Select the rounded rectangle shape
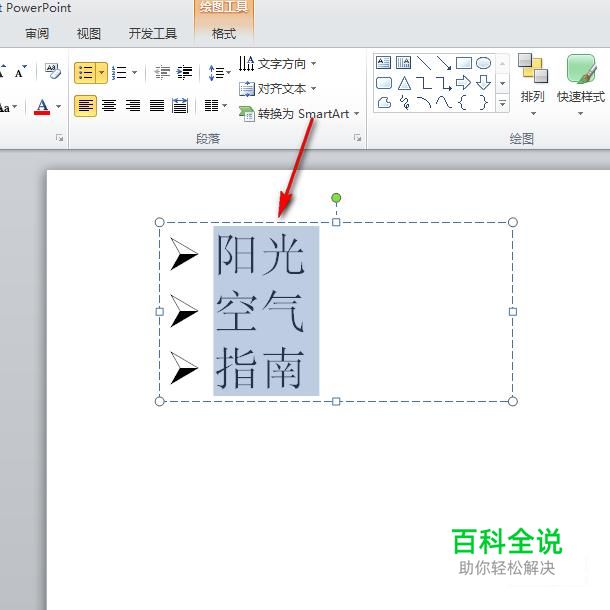This screenshot has width=610, height=610. (384, 82)
